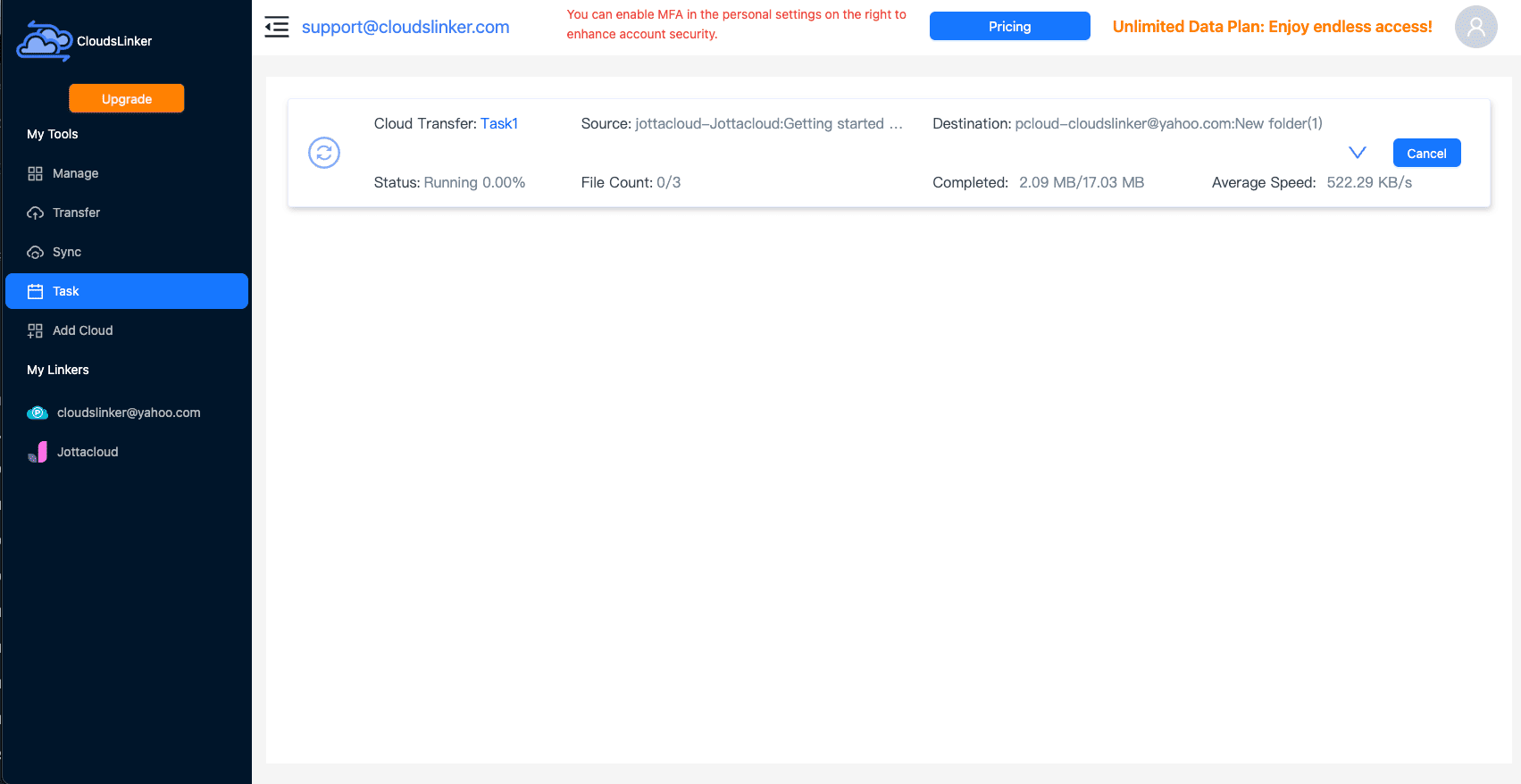Open the Add Cloud menu item
The width and height of the screenshot is (1521, 784).
coord(127,330)
